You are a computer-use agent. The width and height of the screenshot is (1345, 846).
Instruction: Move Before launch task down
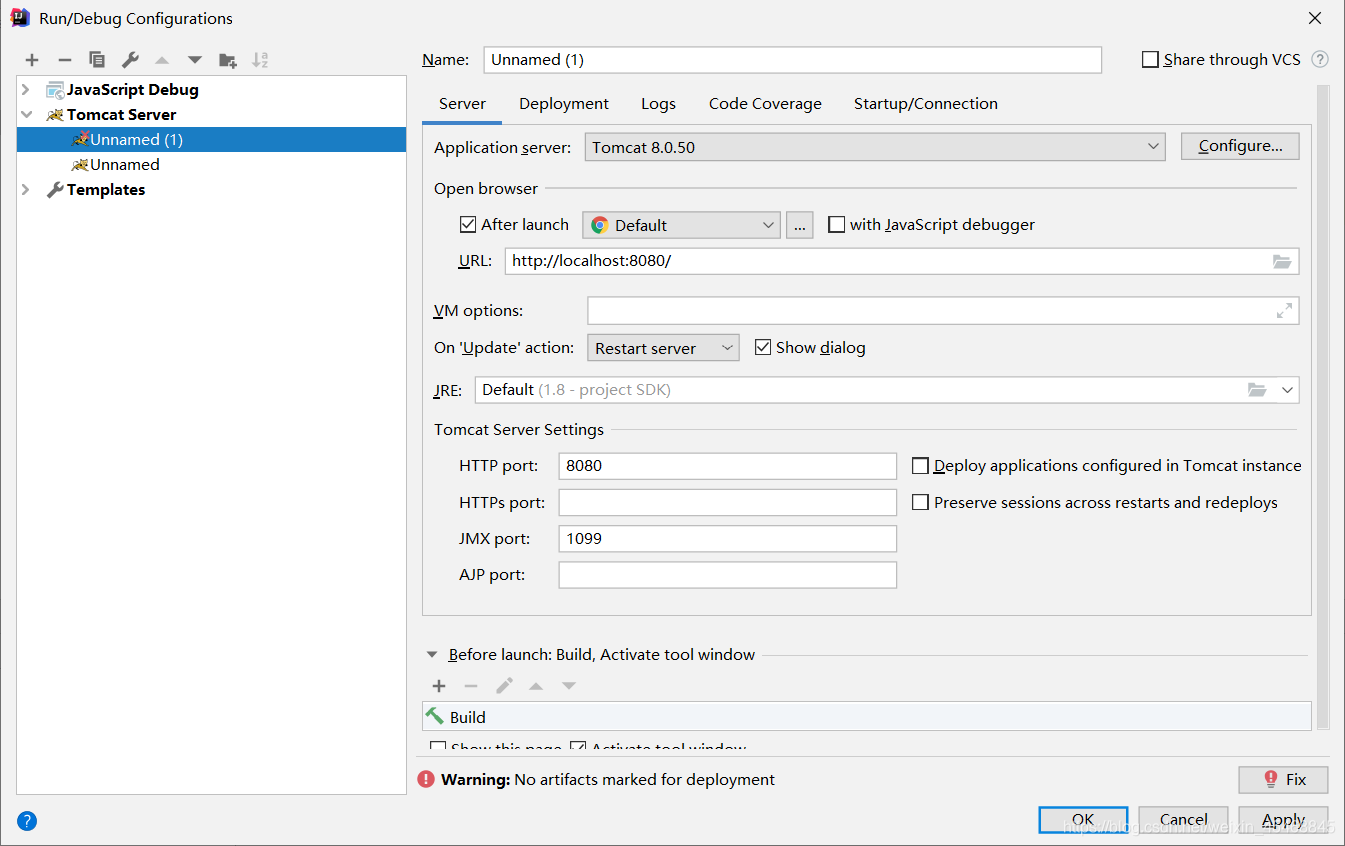(569, 686)
